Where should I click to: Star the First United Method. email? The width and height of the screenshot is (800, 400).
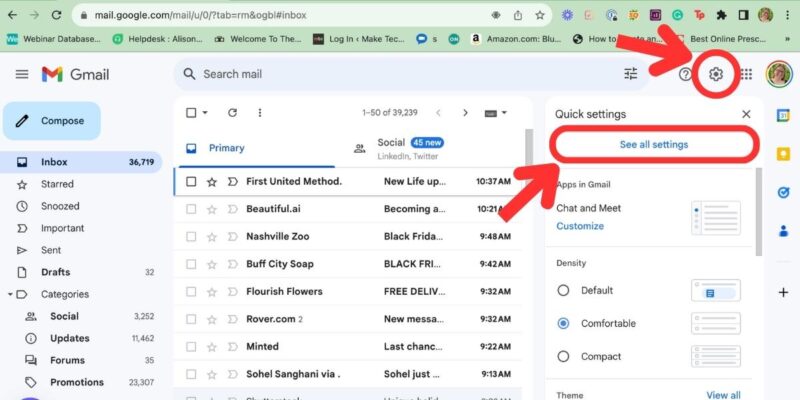(212, 182)
